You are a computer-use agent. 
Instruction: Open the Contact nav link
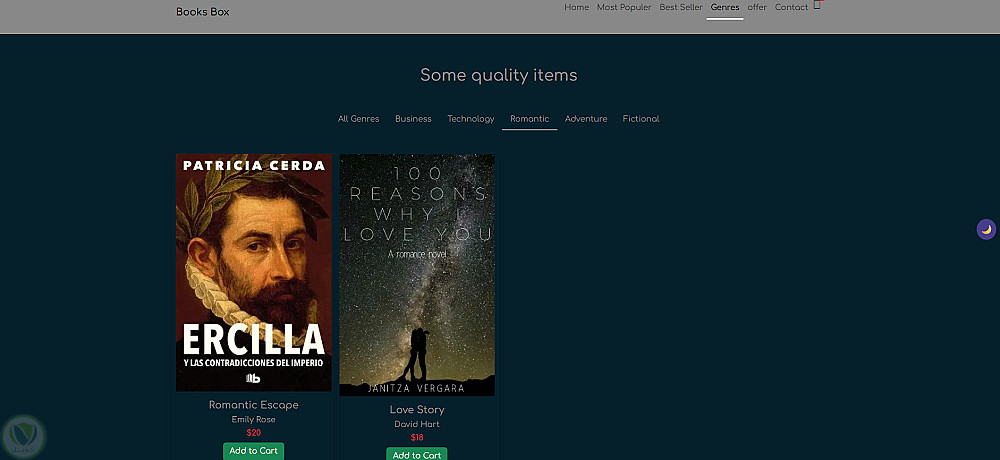791,8
